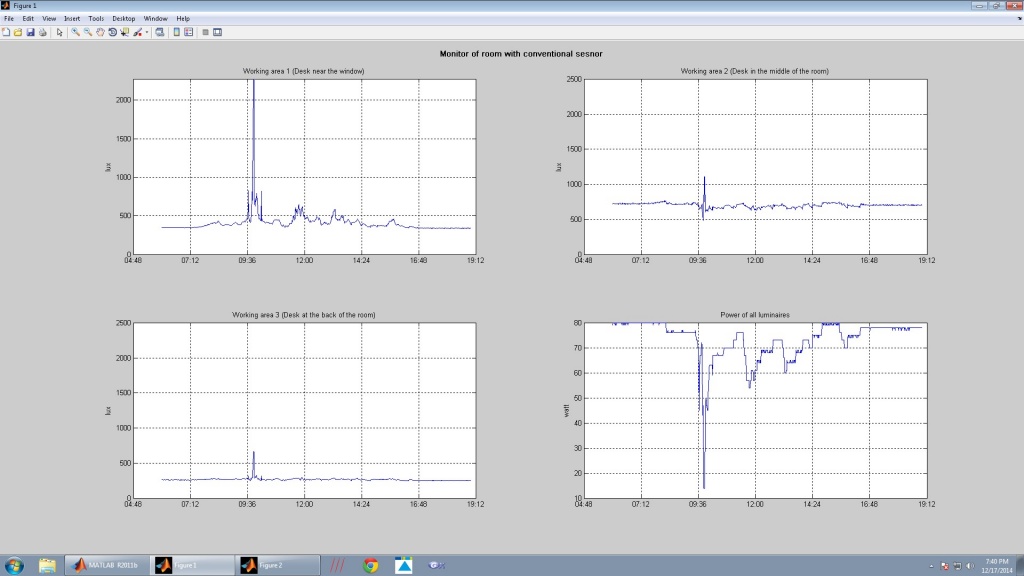Click the 'Monitor of room with conventional sesnor' title
The height and width of the screenshot is (576, 1024).
point(520,54)
